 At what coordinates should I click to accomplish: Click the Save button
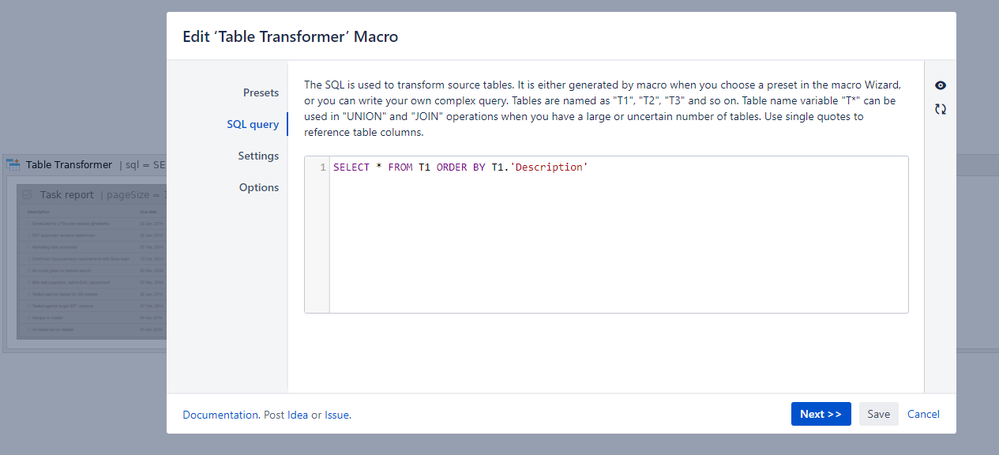pyautogui.click(x=879, y=414)
